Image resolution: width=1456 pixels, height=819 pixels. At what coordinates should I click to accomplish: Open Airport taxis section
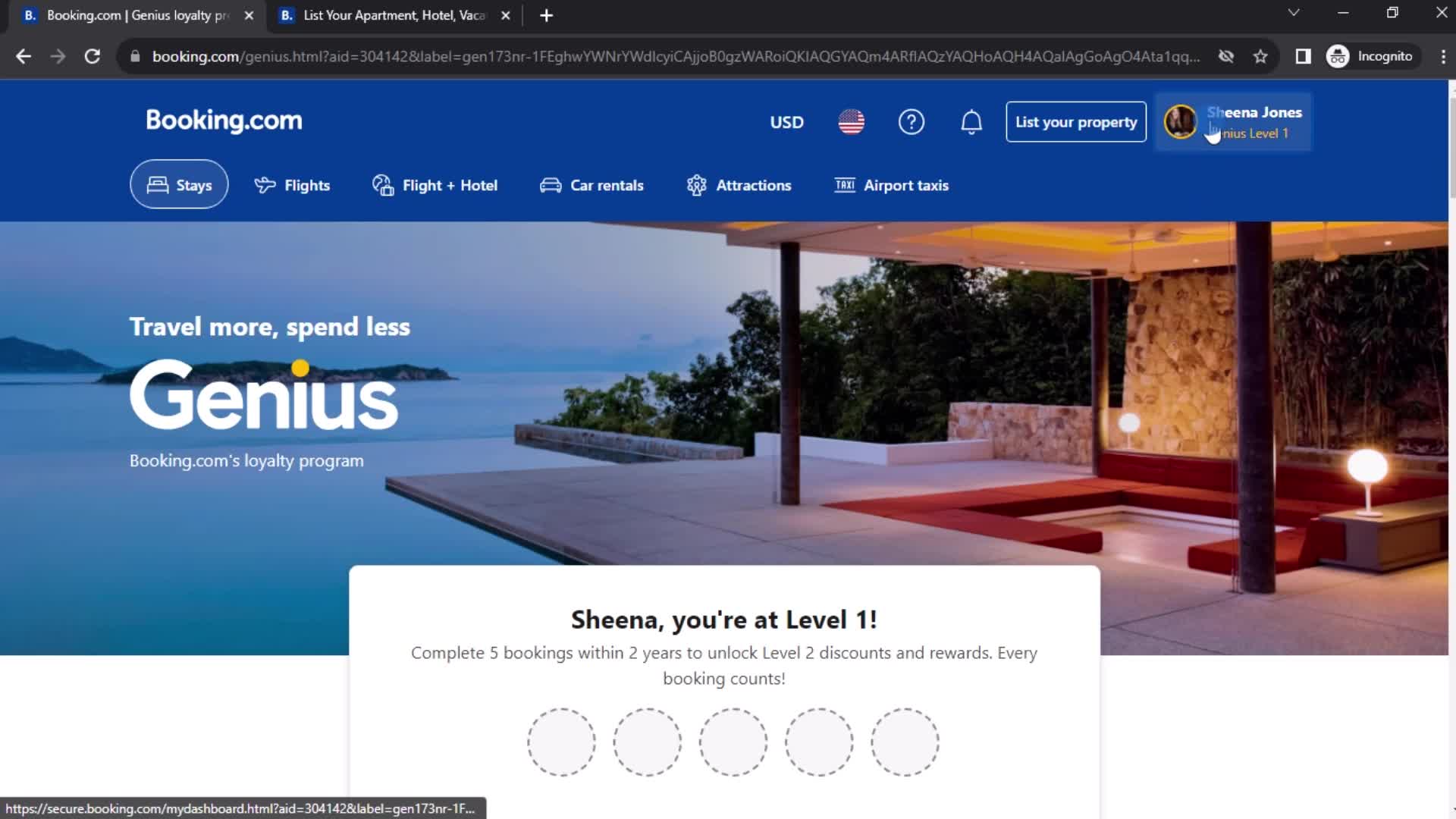pyautogui.click(x=891, y=185)
